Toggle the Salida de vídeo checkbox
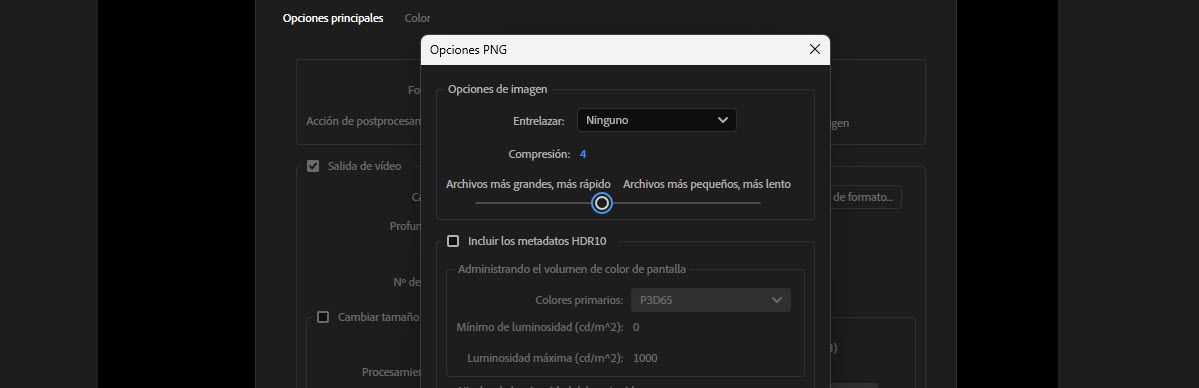1199x388 pixels. click(313, 166)
